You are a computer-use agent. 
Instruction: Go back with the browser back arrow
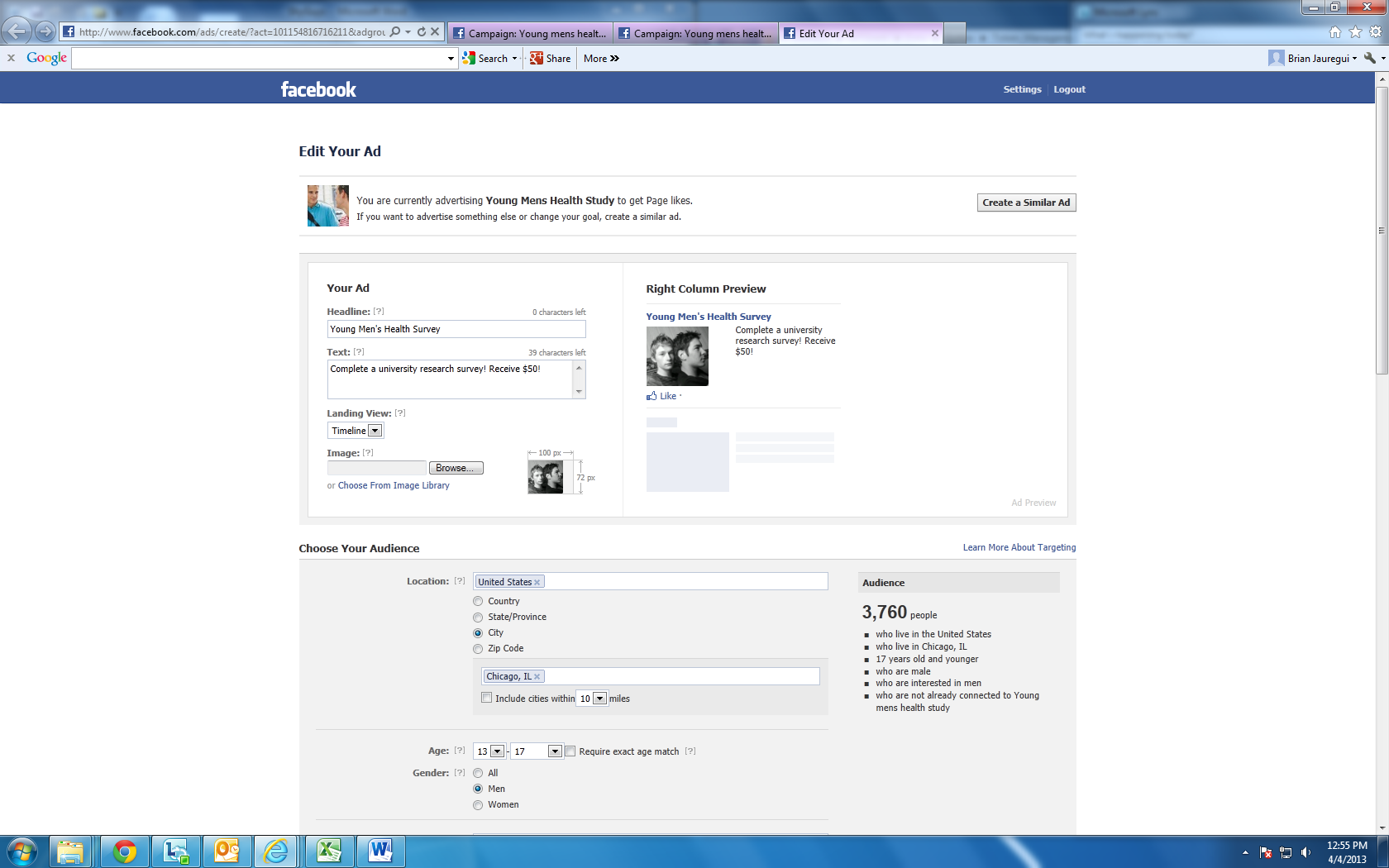click(17, 31)
